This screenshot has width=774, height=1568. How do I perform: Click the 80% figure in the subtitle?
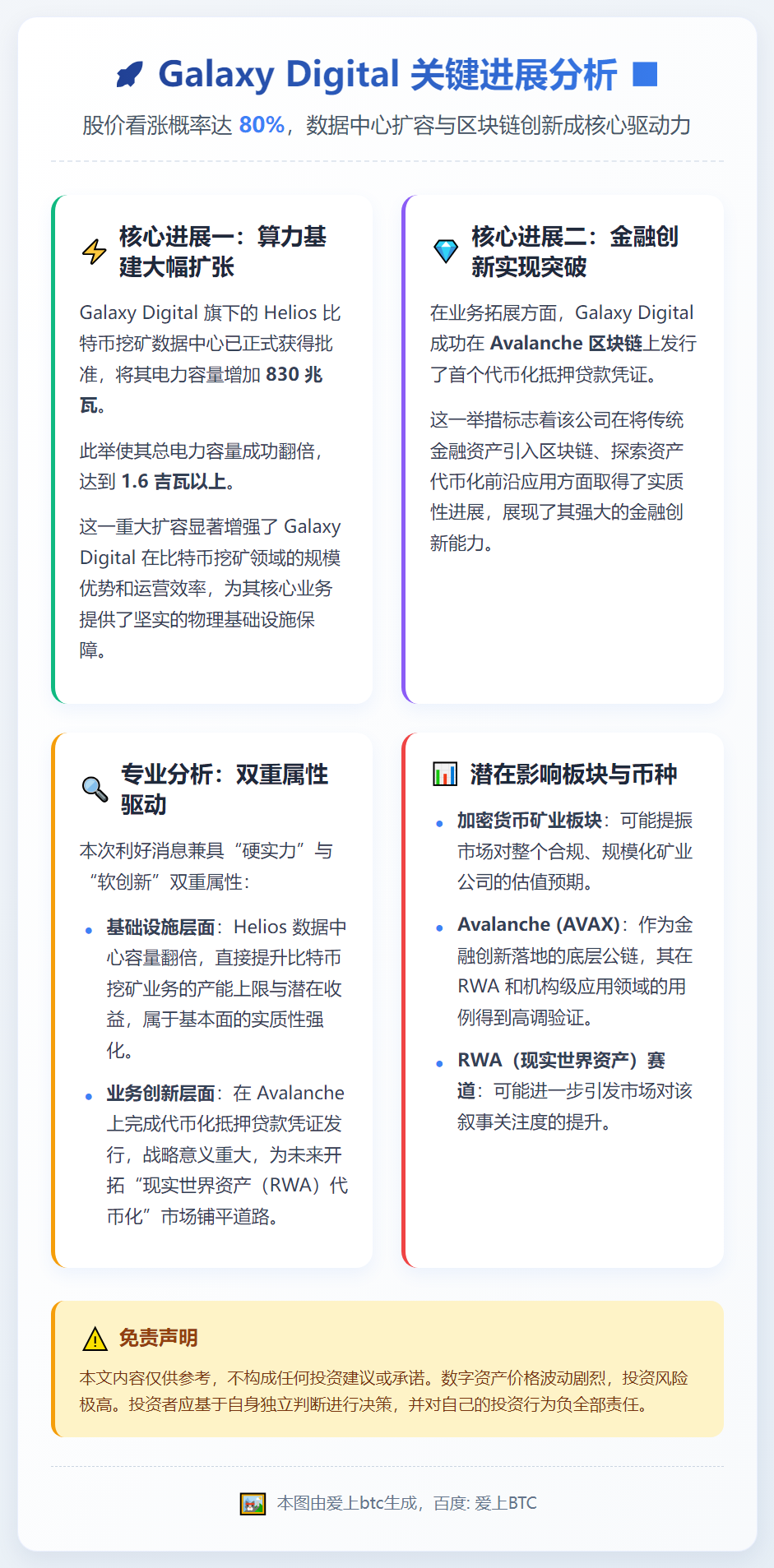click(x=262, y=125)
